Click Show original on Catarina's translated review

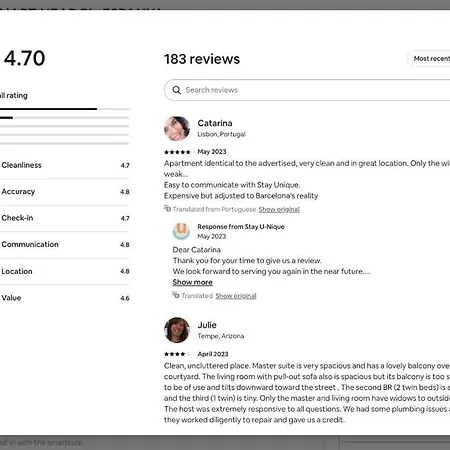tap(279, 209)
